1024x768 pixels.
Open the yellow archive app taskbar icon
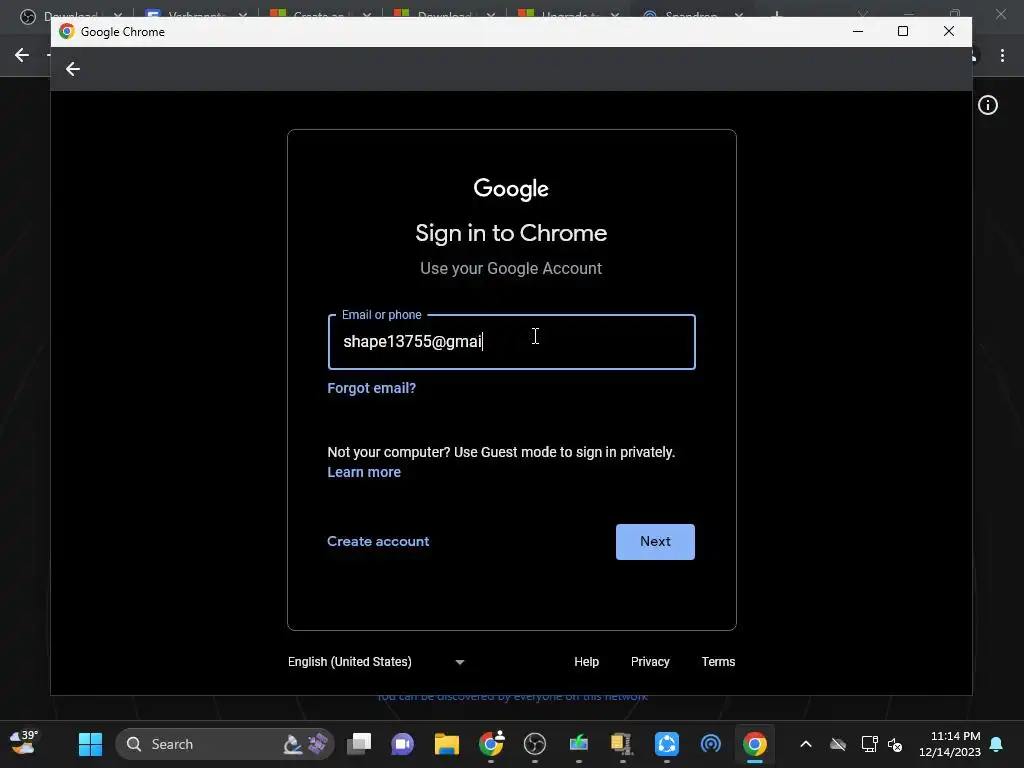(x=622, y=744)
